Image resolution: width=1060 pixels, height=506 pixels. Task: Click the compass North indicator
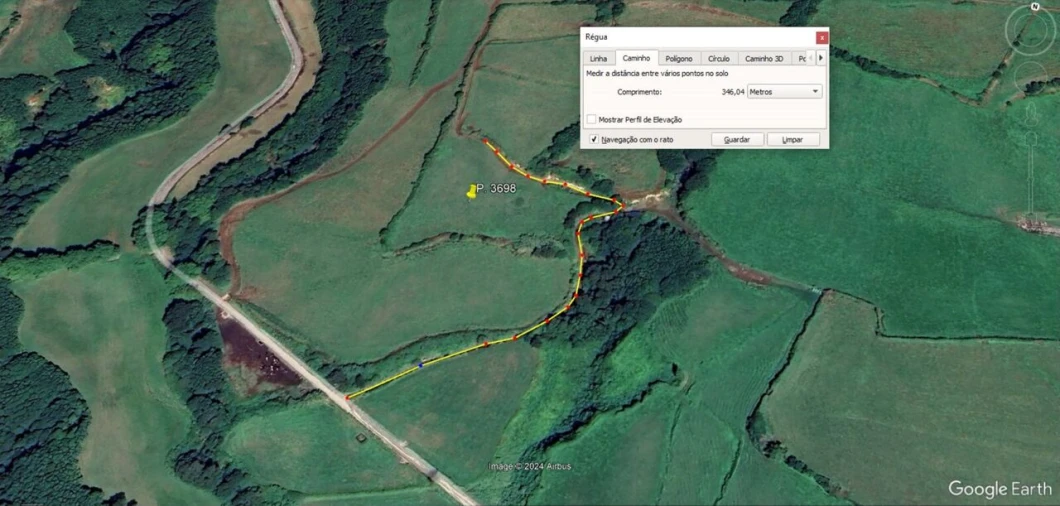pos(1035,8)
